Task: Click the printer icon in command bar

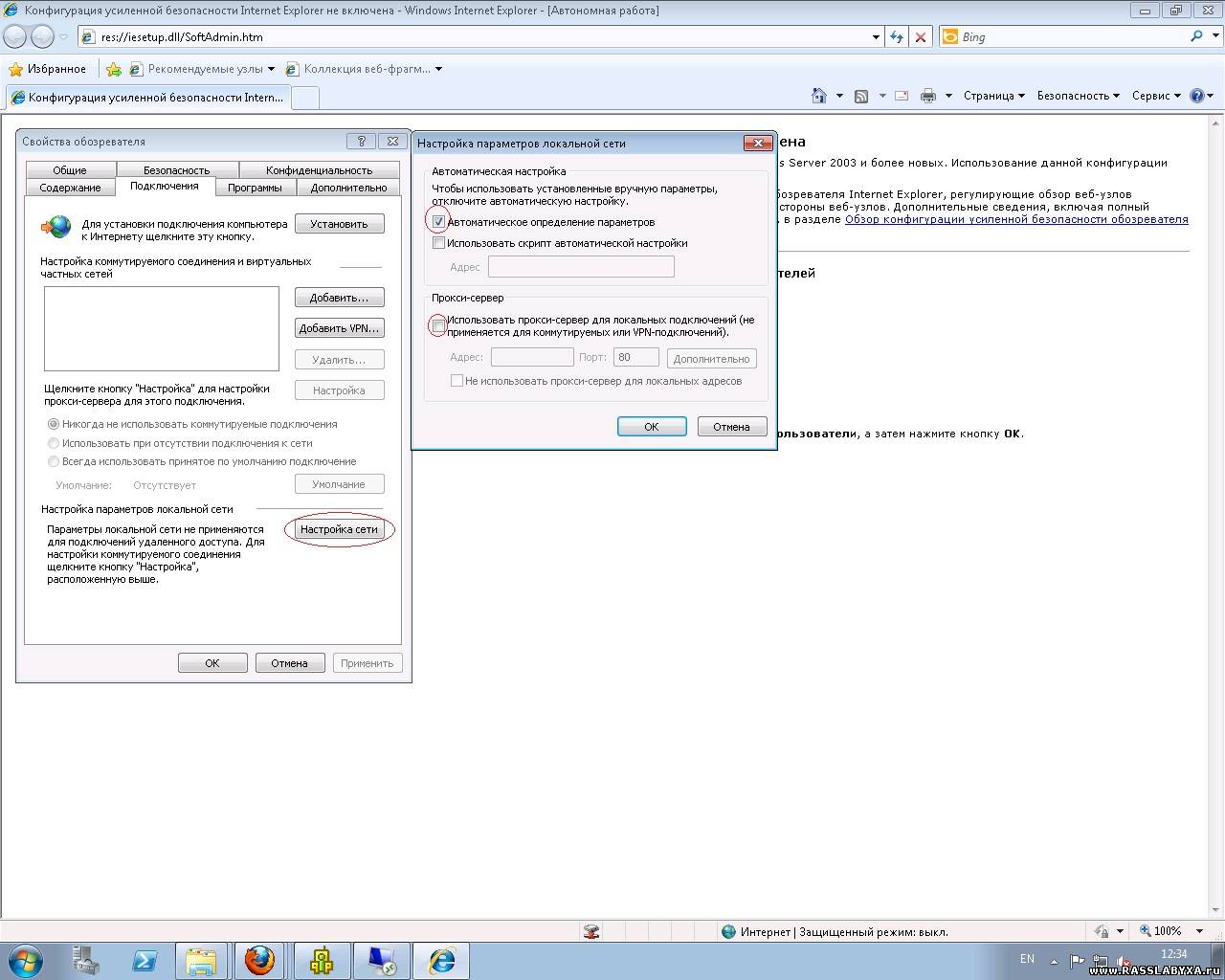Action: pyautogui.click(x=927, y=96)
